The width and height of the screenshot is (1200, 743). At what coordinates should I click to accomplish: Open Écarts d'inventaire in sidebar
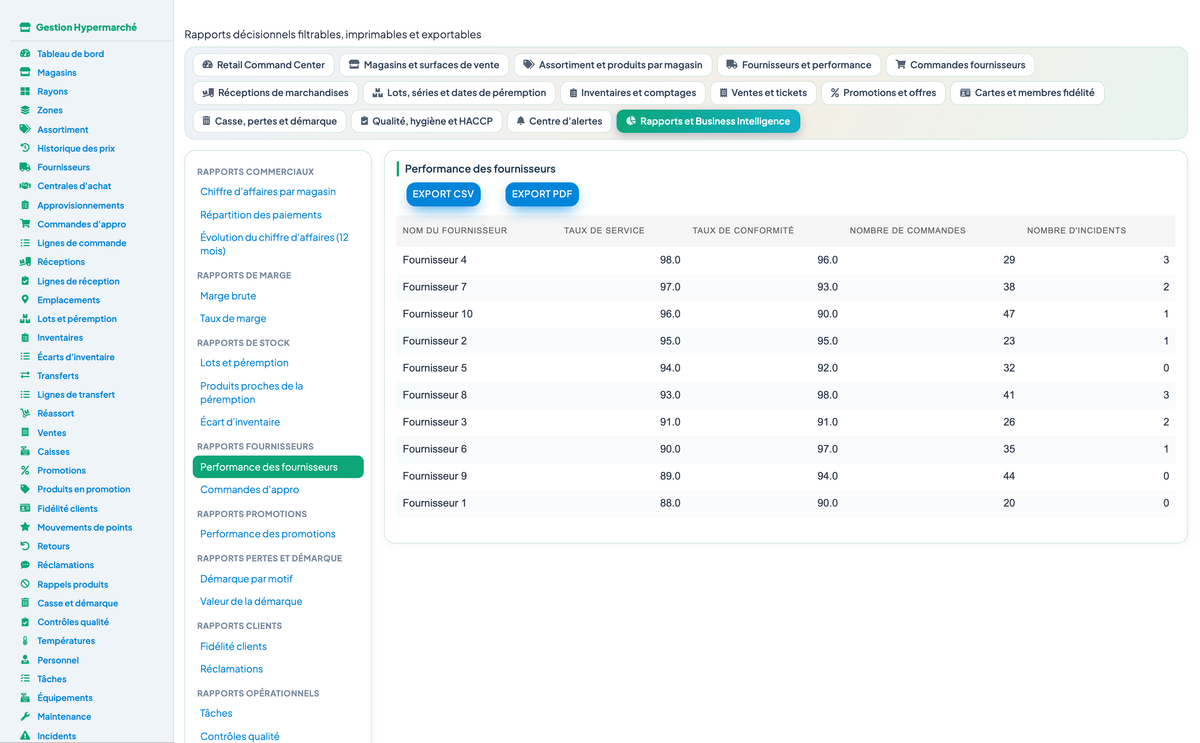76,357
